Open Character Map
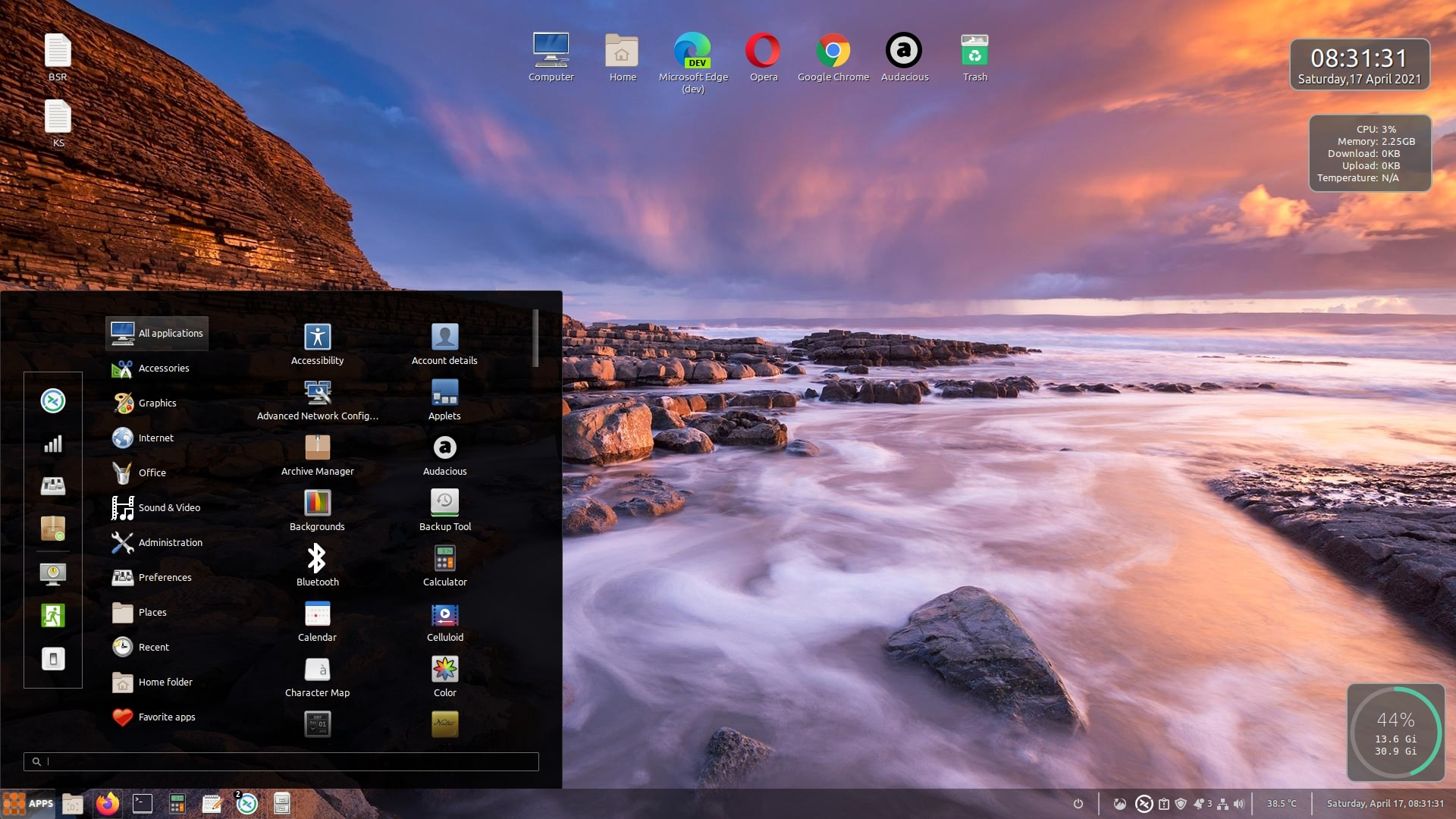Screen dimensions: 1456x819 click(317, 676)
